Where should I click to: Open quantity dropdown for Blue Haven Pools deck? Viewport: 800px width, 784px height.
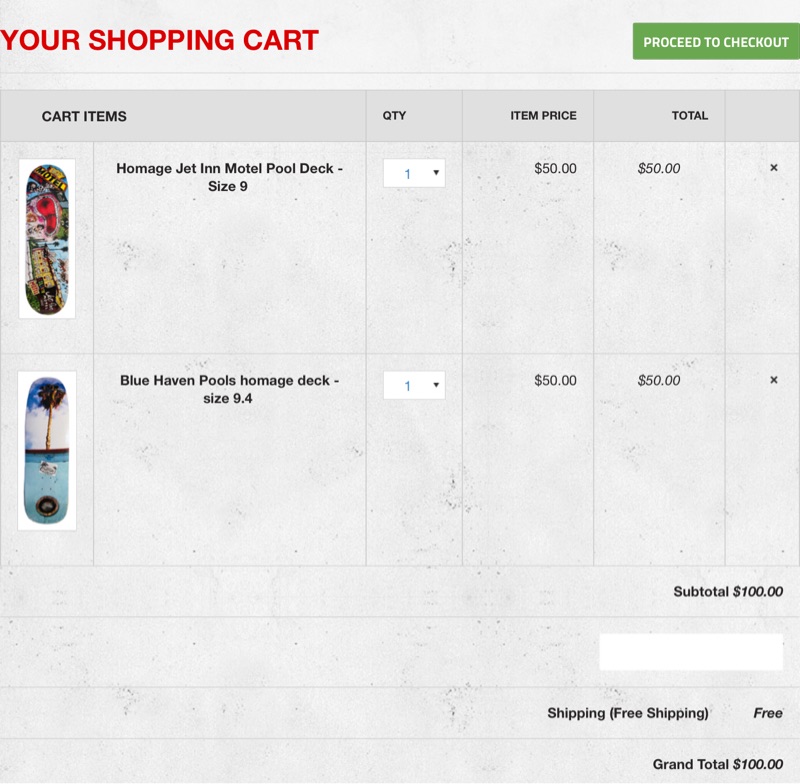coord(414,385)
